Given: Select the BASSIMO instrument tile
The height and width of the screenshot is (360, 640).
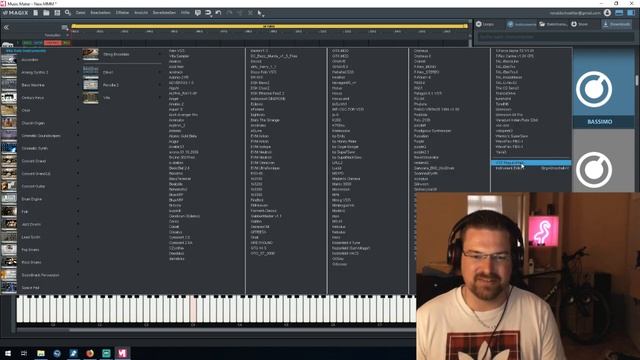Looking at the screenshot, I should pos(603,87).
